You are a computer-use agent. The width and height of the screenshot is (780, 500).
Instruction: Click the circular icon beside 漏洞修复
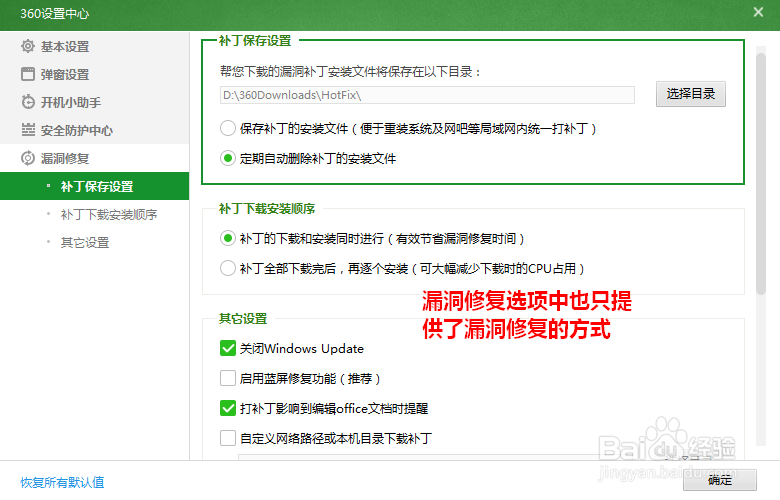28,158
